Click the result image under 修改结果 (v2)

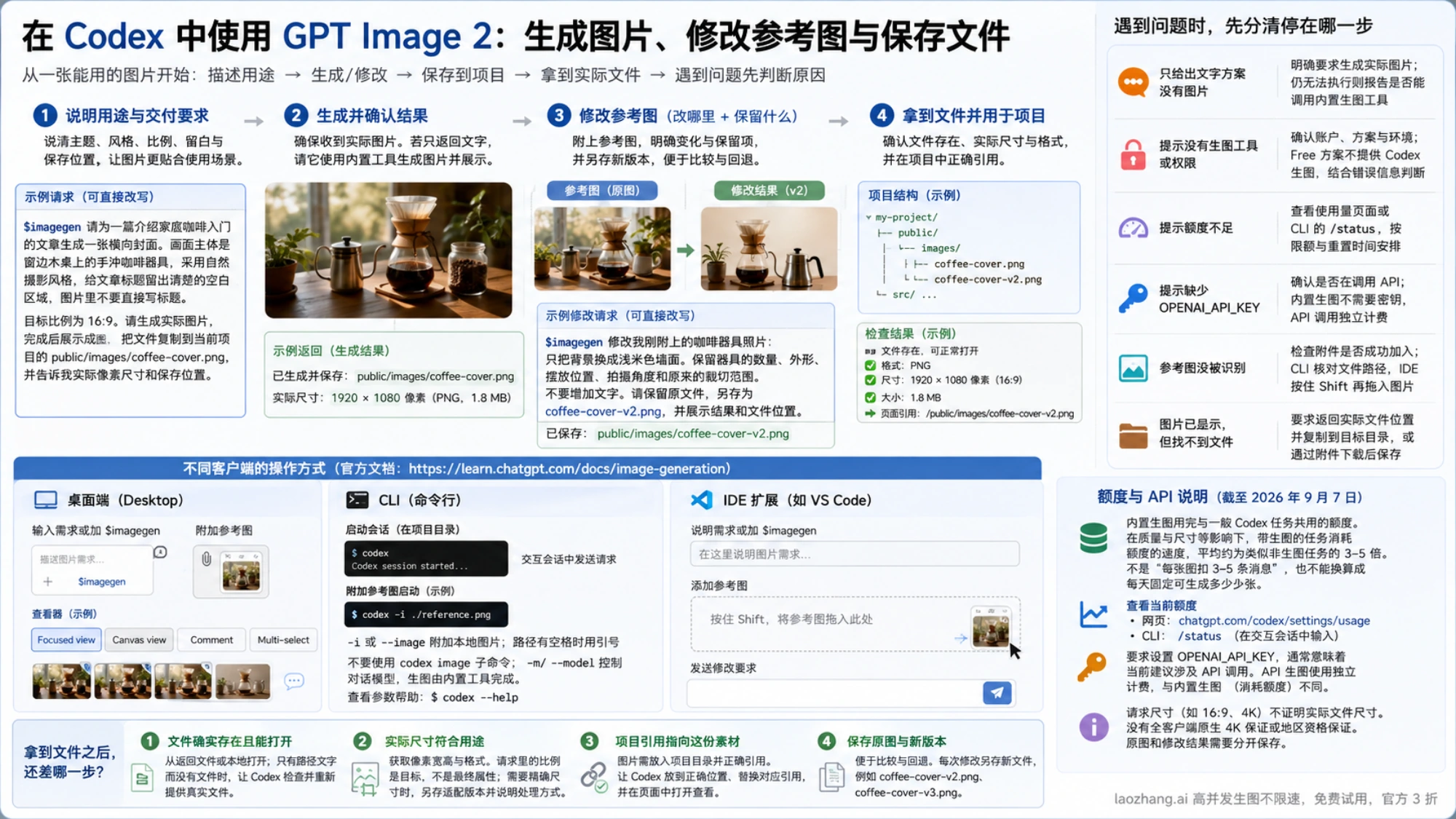point(769,249)
